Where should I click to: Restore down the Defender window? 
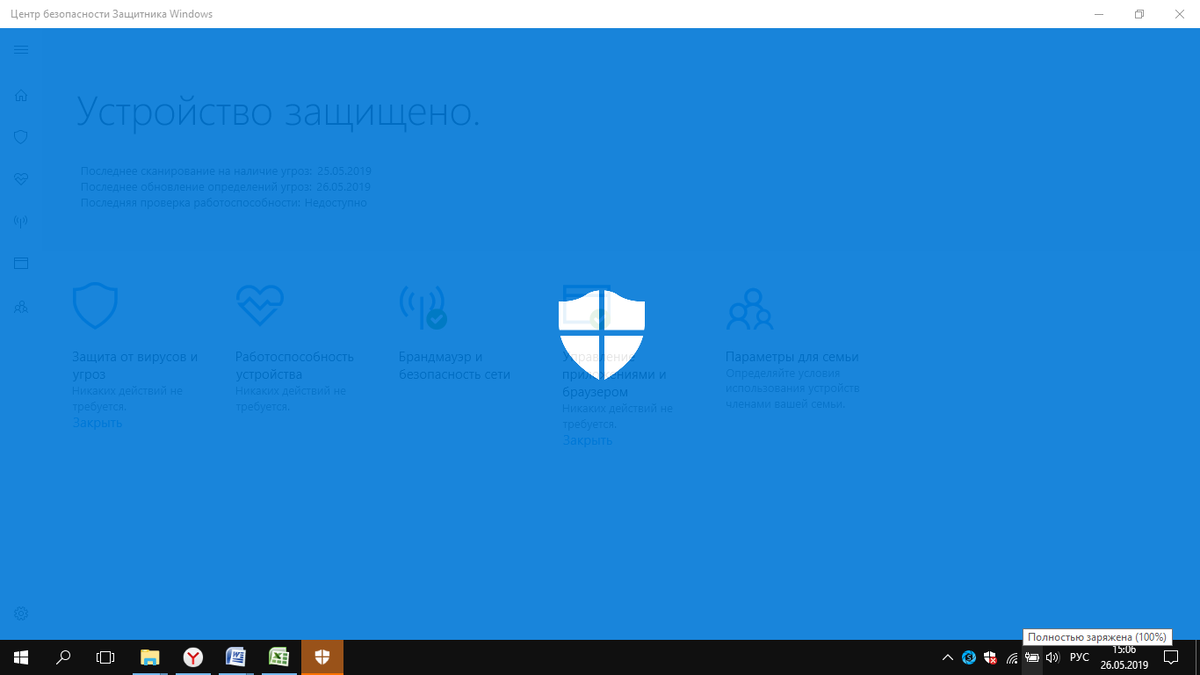tap(1139, 14)
